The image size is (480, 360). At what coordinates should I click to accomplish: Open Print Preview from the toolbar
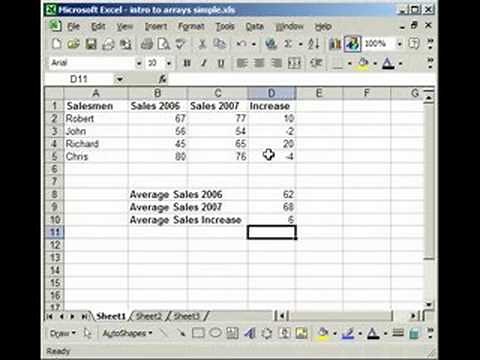[x=164, y=44]
